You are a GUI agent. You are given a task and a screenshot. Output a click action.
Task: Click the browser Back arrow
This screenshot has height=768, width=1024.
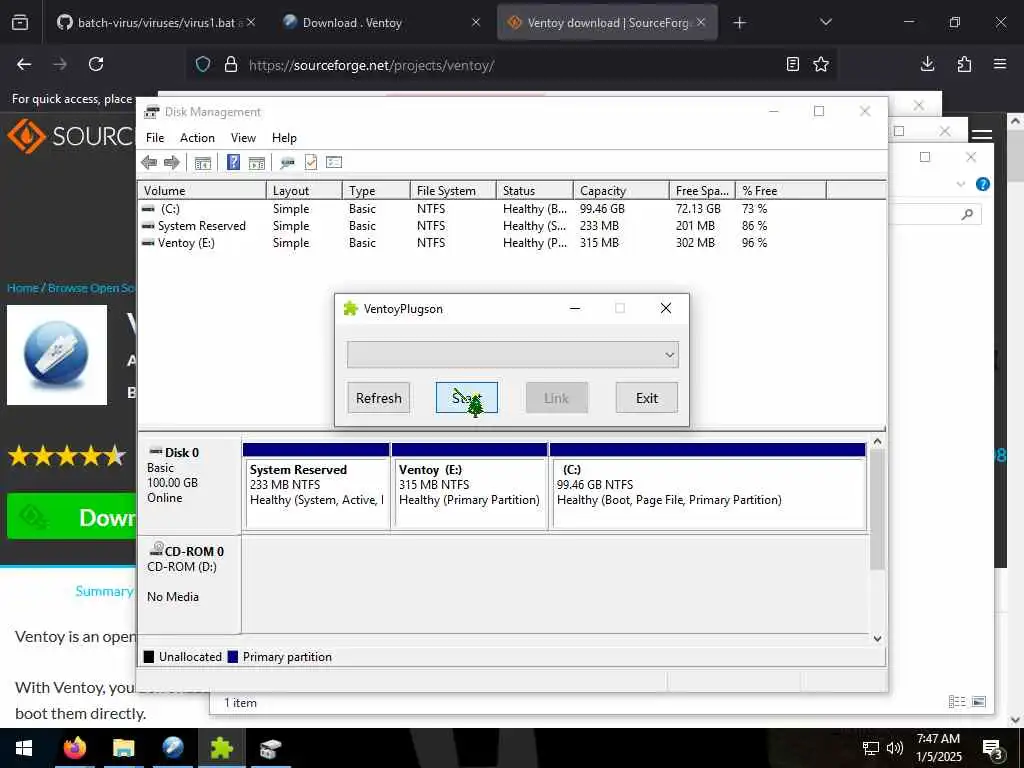pos(24,64)
